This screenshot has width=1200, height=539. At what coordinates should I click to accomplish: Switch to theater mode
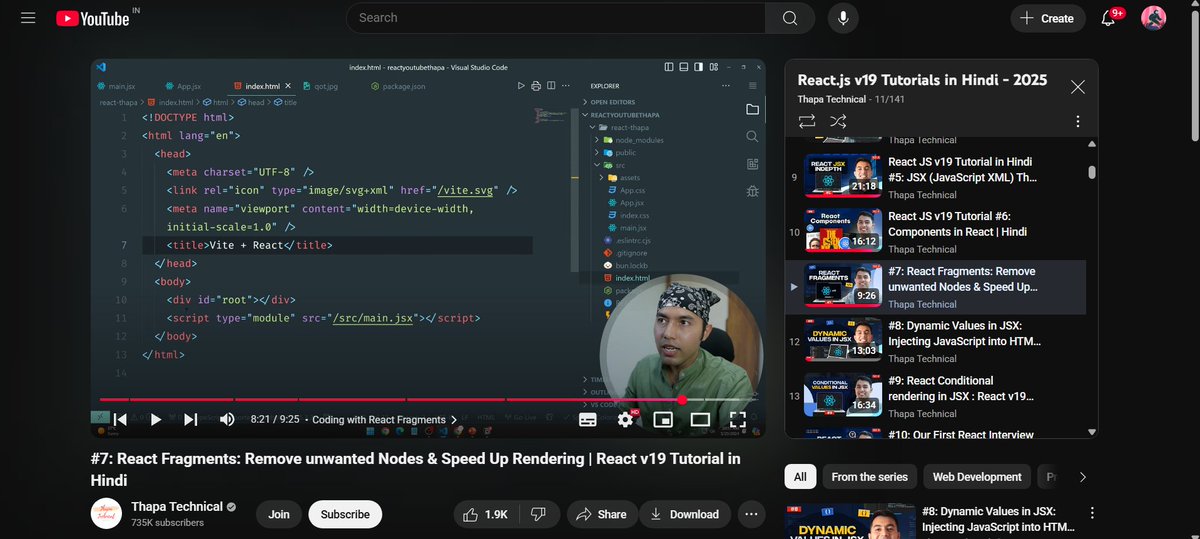700,420
